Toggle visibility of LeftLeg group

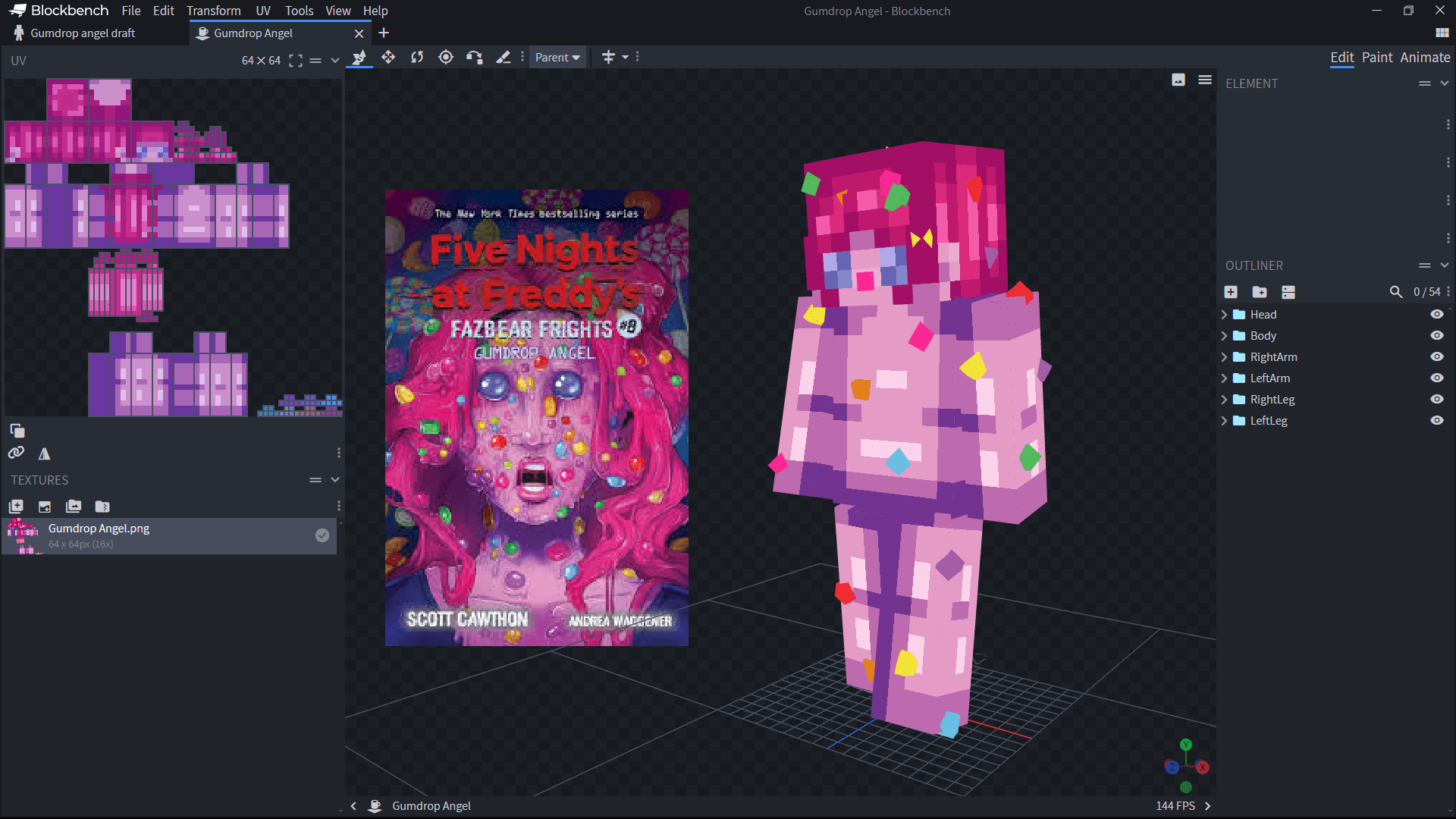1437,420
